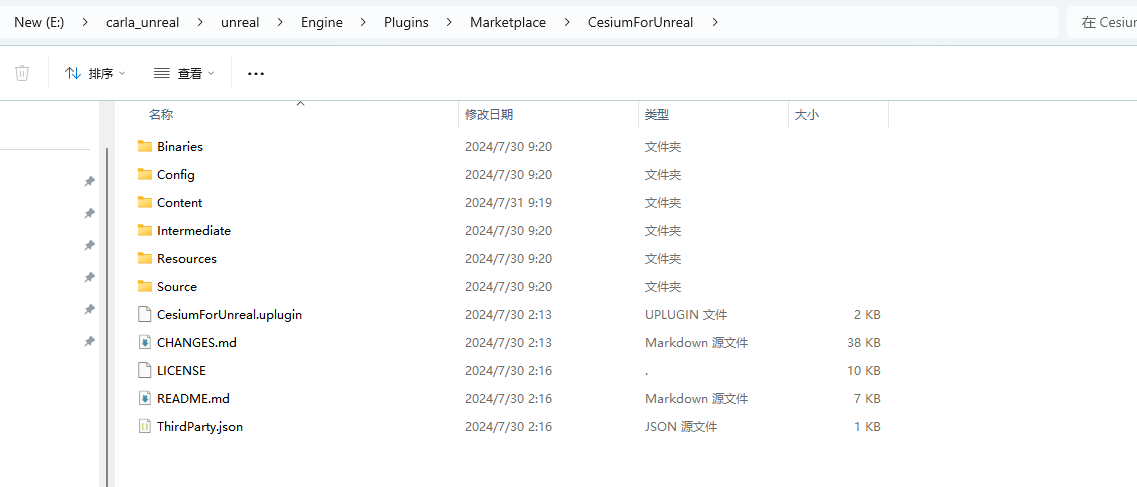
Task: Click the delete trash can icon
Action: coord(22,73)
